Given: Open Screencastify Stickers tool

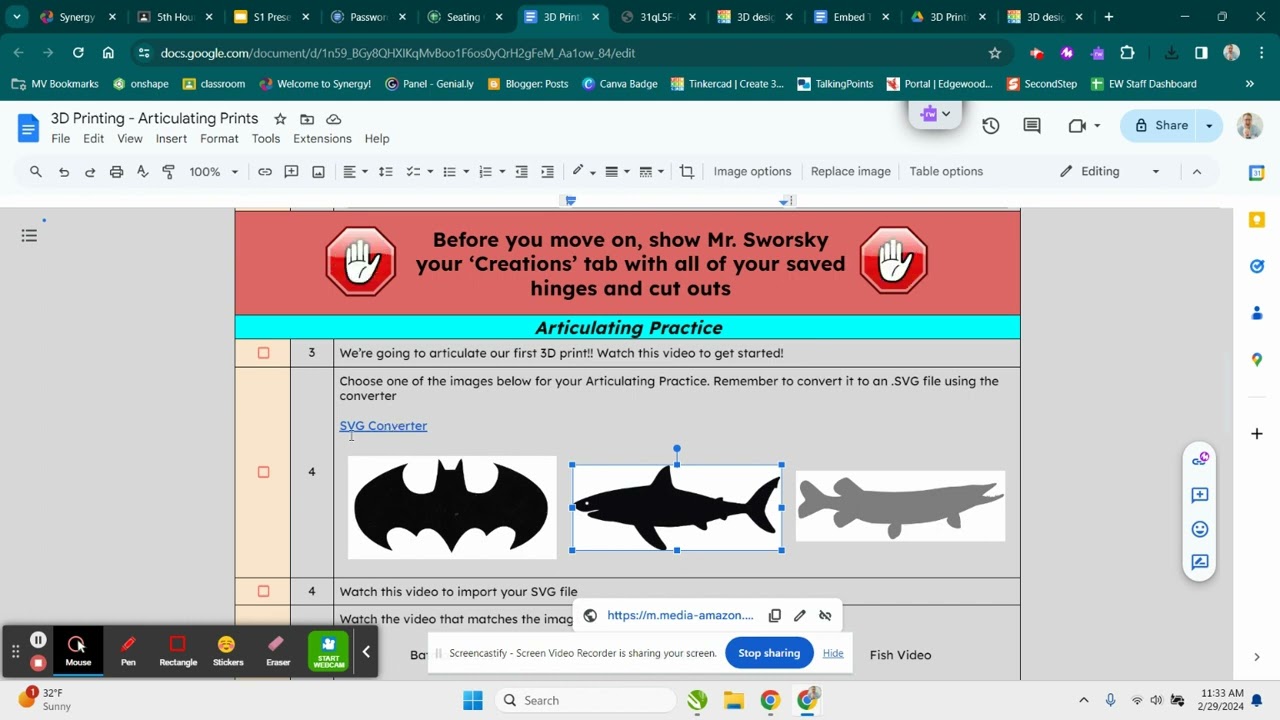Looking at the screenshot, I should coord(227,651).
